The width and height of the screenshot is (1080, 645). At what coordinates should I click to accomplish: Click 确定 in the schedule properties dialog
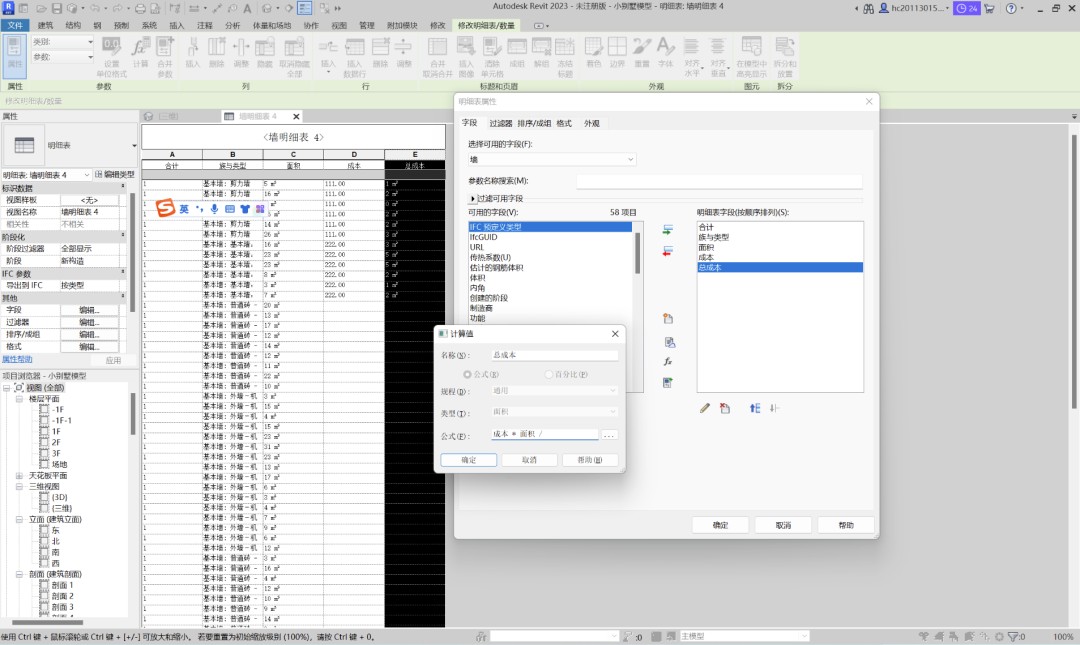coord(720,525)
